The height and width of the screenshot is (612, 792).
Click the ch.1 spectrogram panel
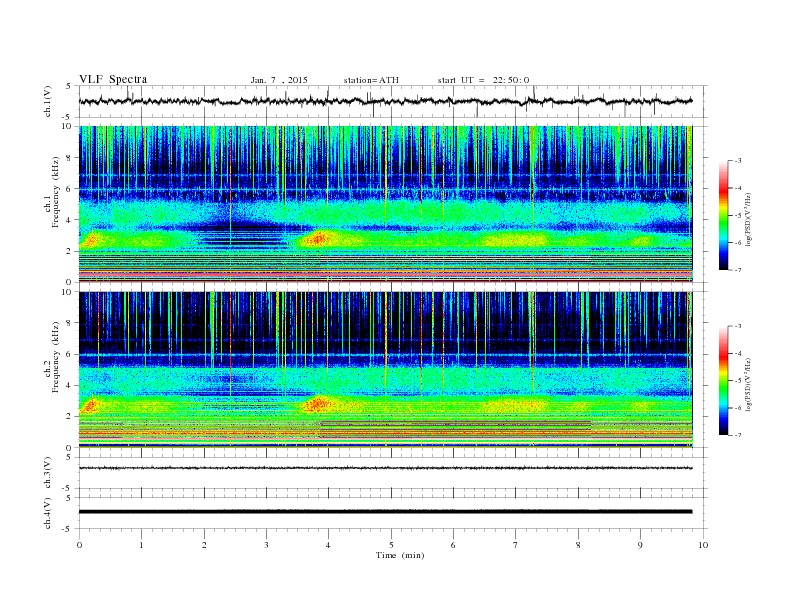386,204
